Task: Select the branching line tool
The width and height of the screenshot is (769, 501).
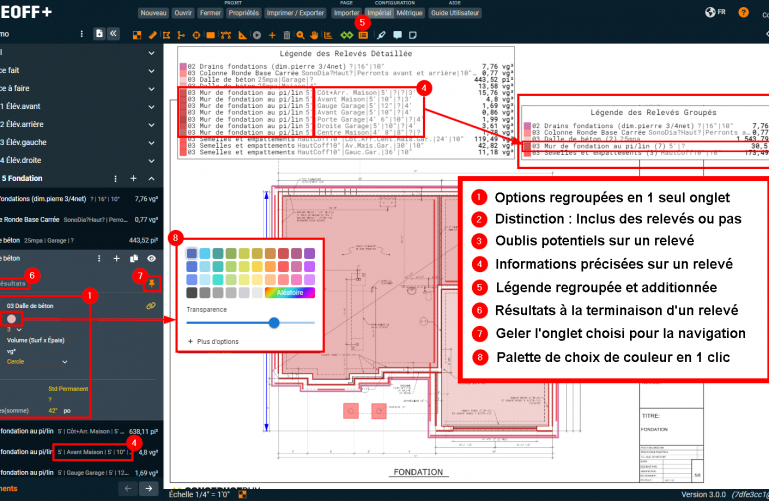Action: 181,35
